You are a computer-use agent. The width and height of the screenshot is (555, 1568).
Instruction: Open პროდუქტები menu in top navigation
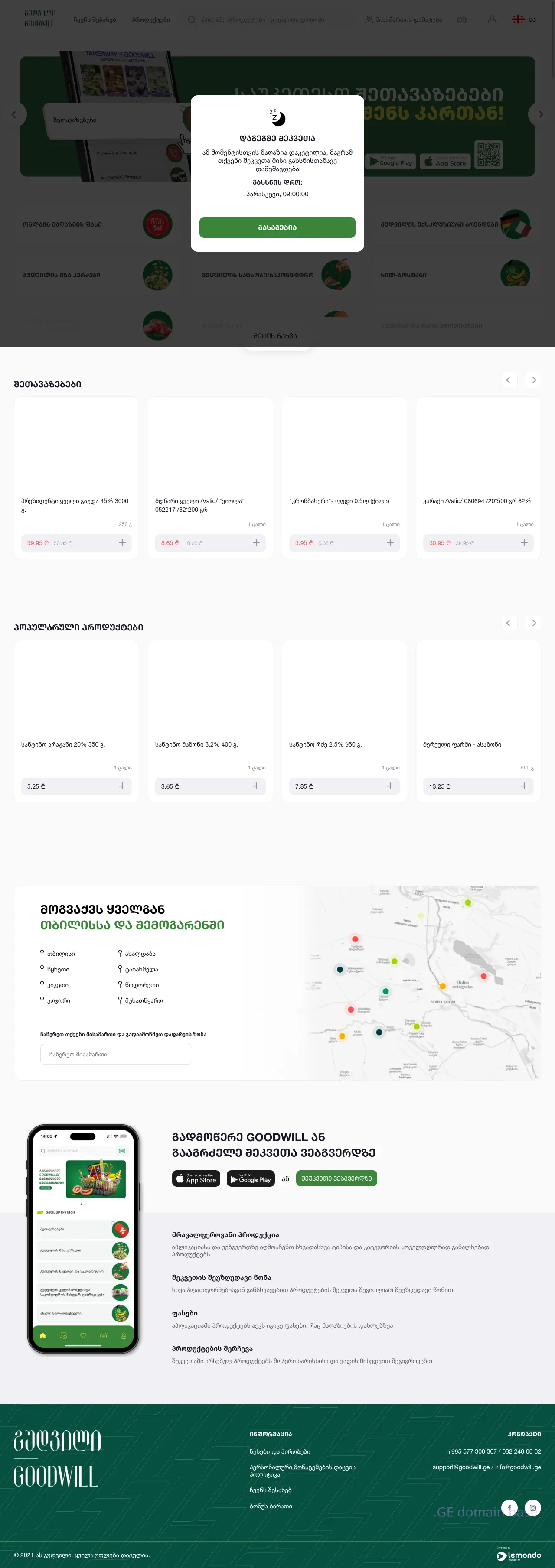tap(150, 20)
